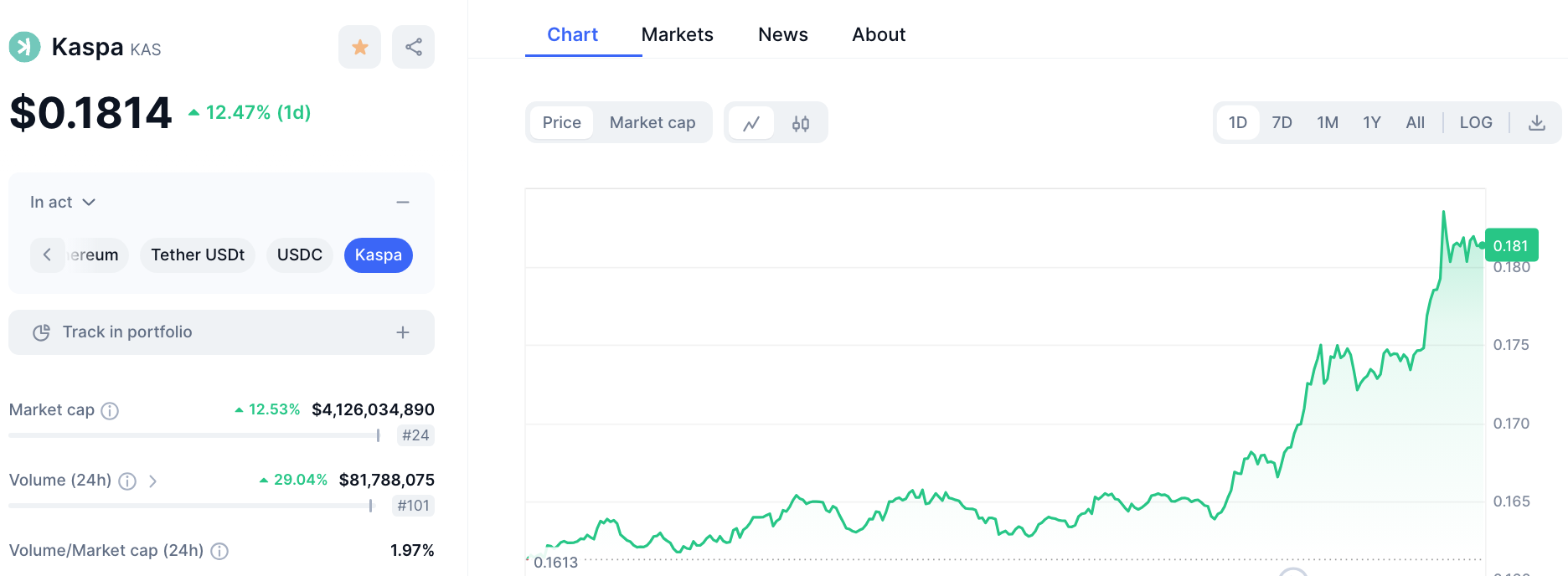This screenshot has width=1568, height=576.
Task: Click the Kaspa logo icon
Action: point(24,47)
